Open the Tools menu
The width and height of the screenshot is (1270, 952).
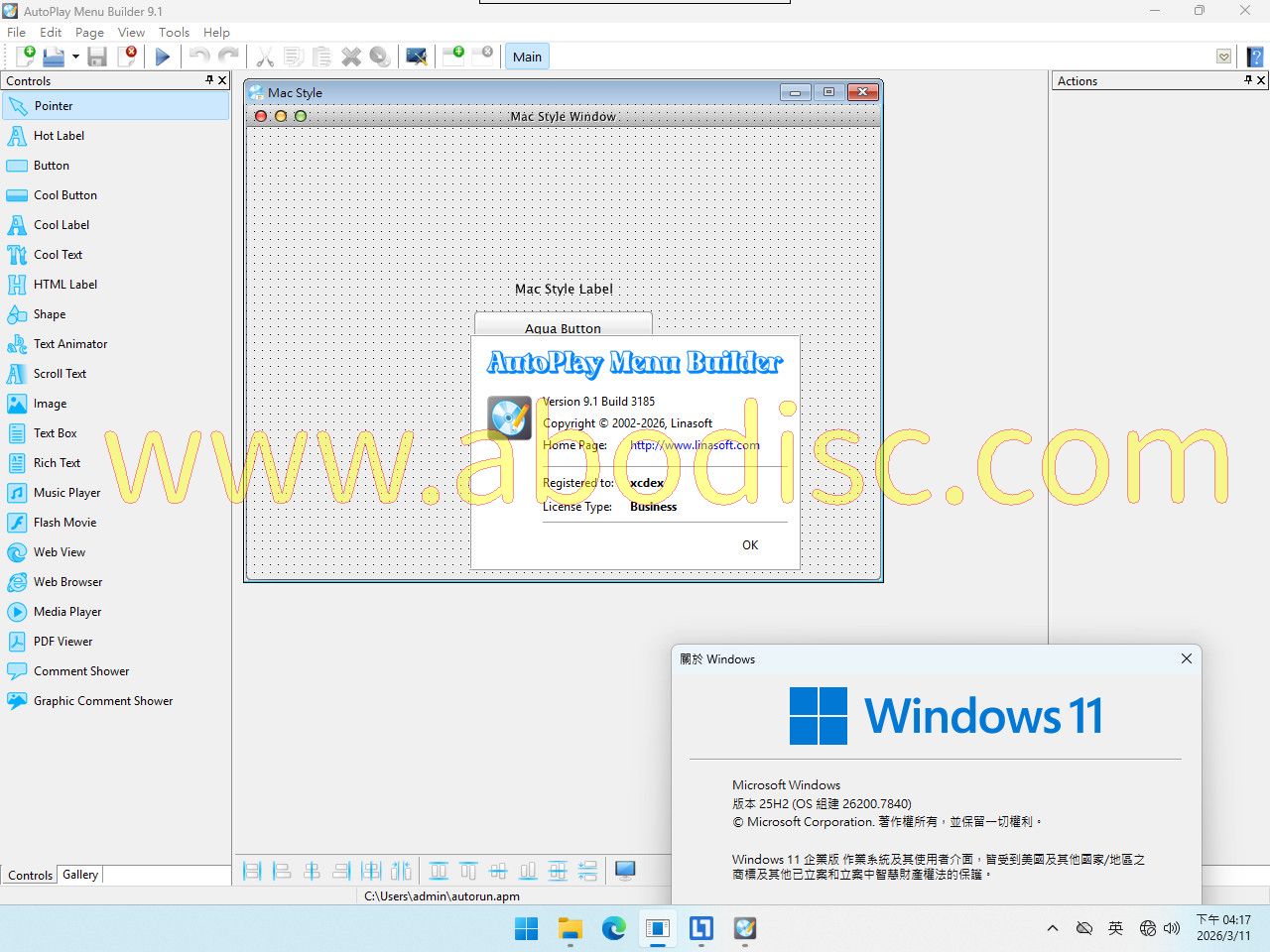point(174,32)
